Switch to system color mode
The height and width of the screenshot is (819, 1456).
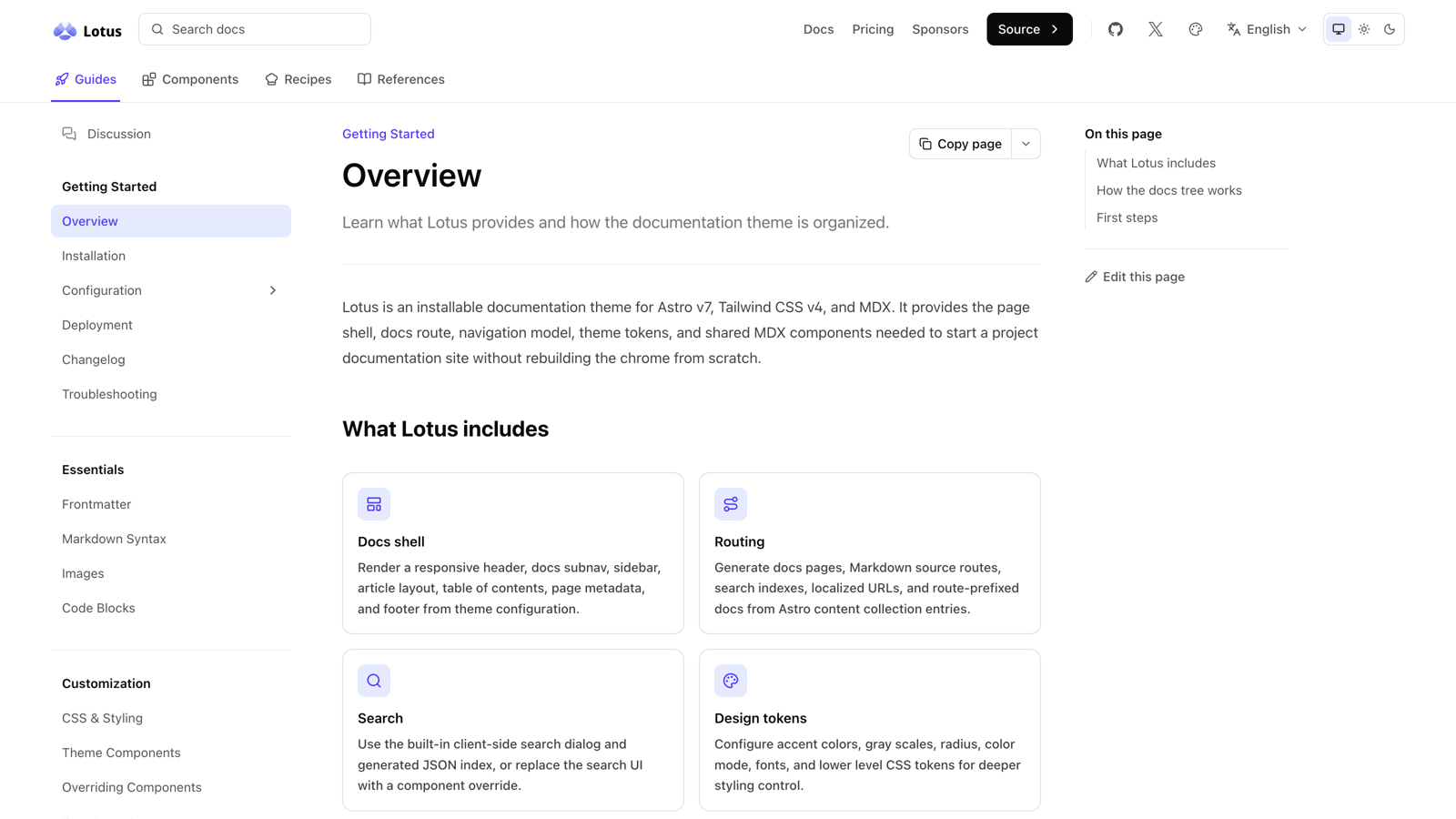tap(1339, 29)
